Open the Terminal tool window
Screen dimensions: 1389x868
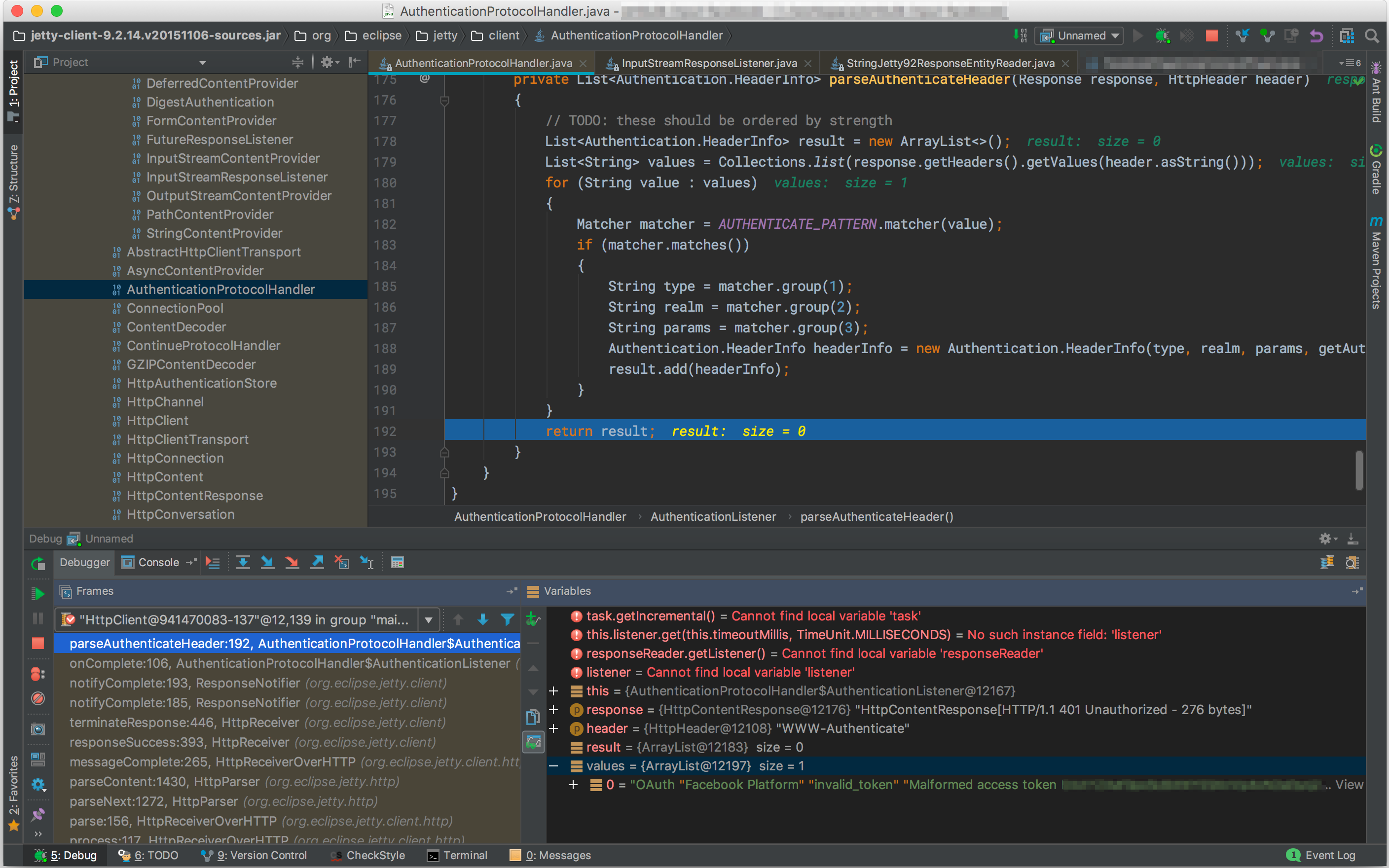[x=457, y=855]
